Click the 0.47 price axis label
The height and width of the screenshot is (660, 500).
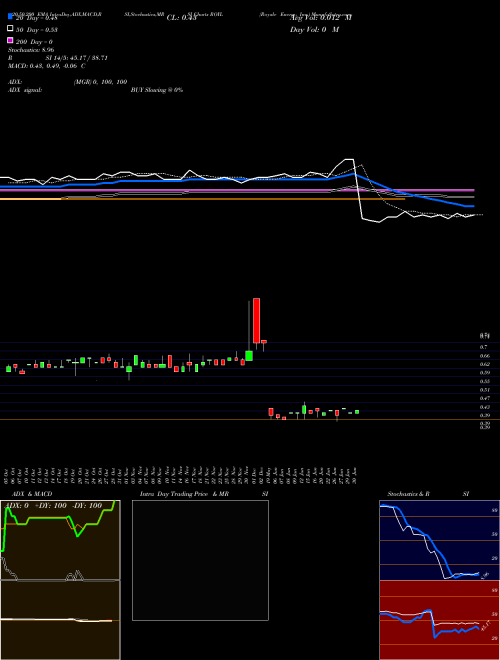coord(485,398)
